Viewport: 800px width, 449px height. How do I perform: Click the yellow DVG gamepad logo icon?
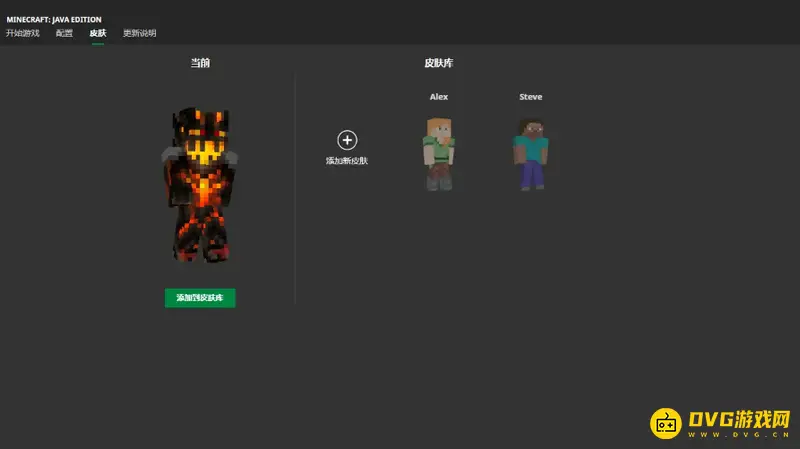click(666, 423)
